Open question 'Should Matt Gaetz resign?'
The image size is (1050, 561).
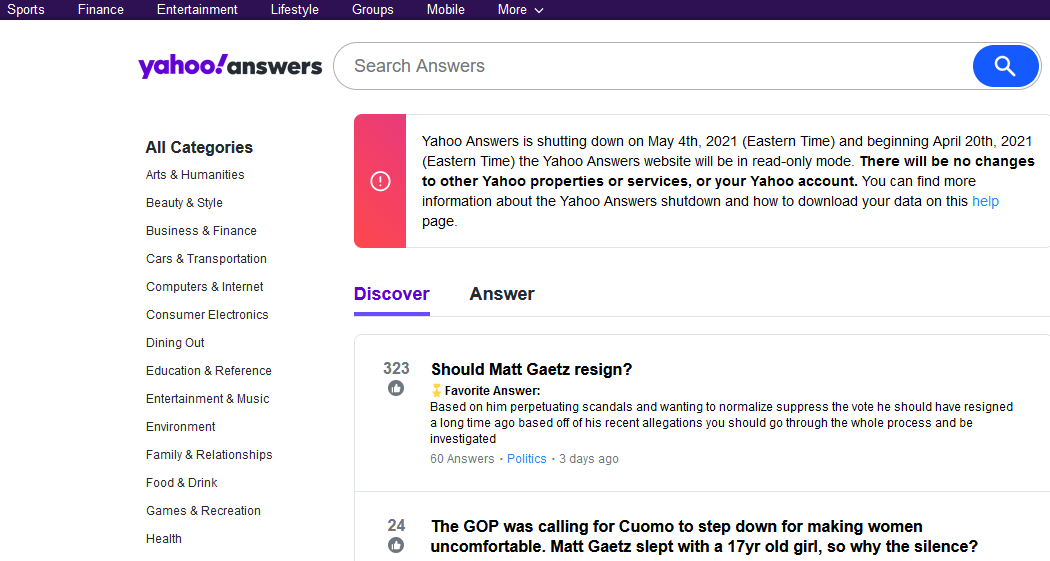click(x=532, y=369)
